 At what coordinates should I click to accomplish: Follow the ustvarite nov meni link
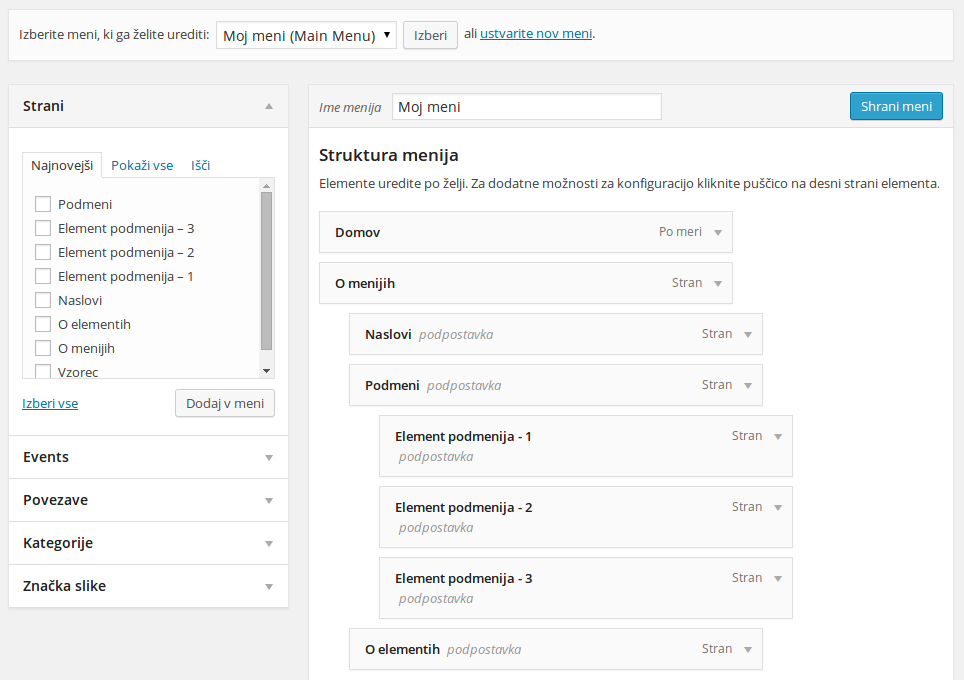[536, 34]
